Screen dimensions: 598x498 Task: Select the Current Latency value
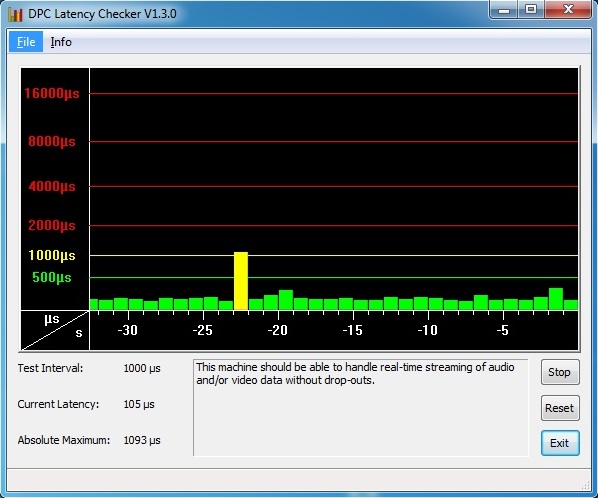click(x=139, y=404)
